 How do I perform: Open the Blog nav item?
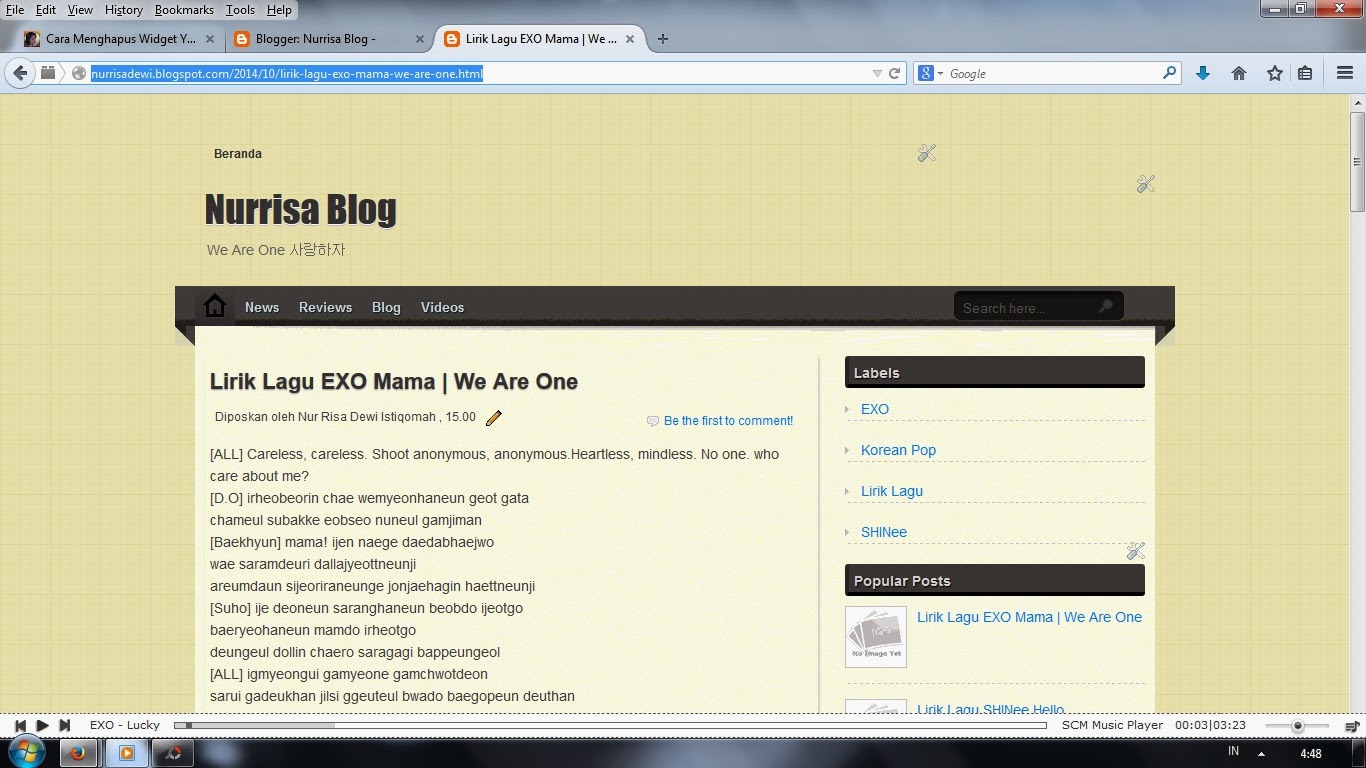pos(386,307)
